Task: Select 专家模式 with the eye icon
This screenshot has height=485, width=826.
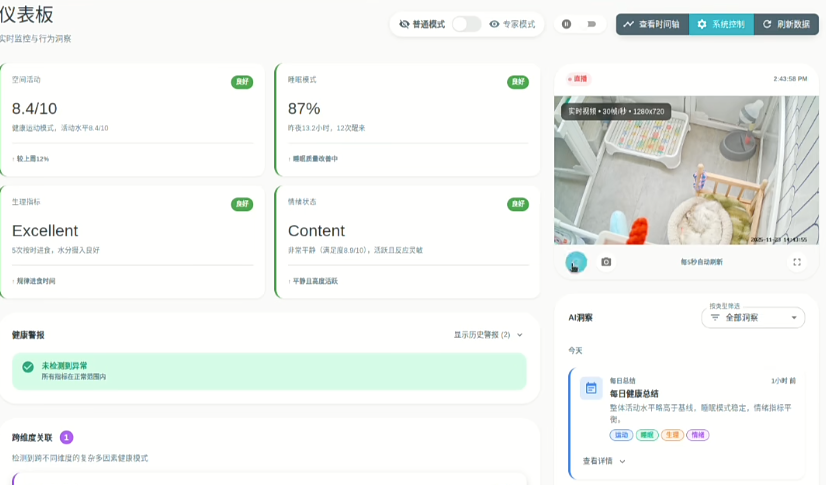Action: 513,24
